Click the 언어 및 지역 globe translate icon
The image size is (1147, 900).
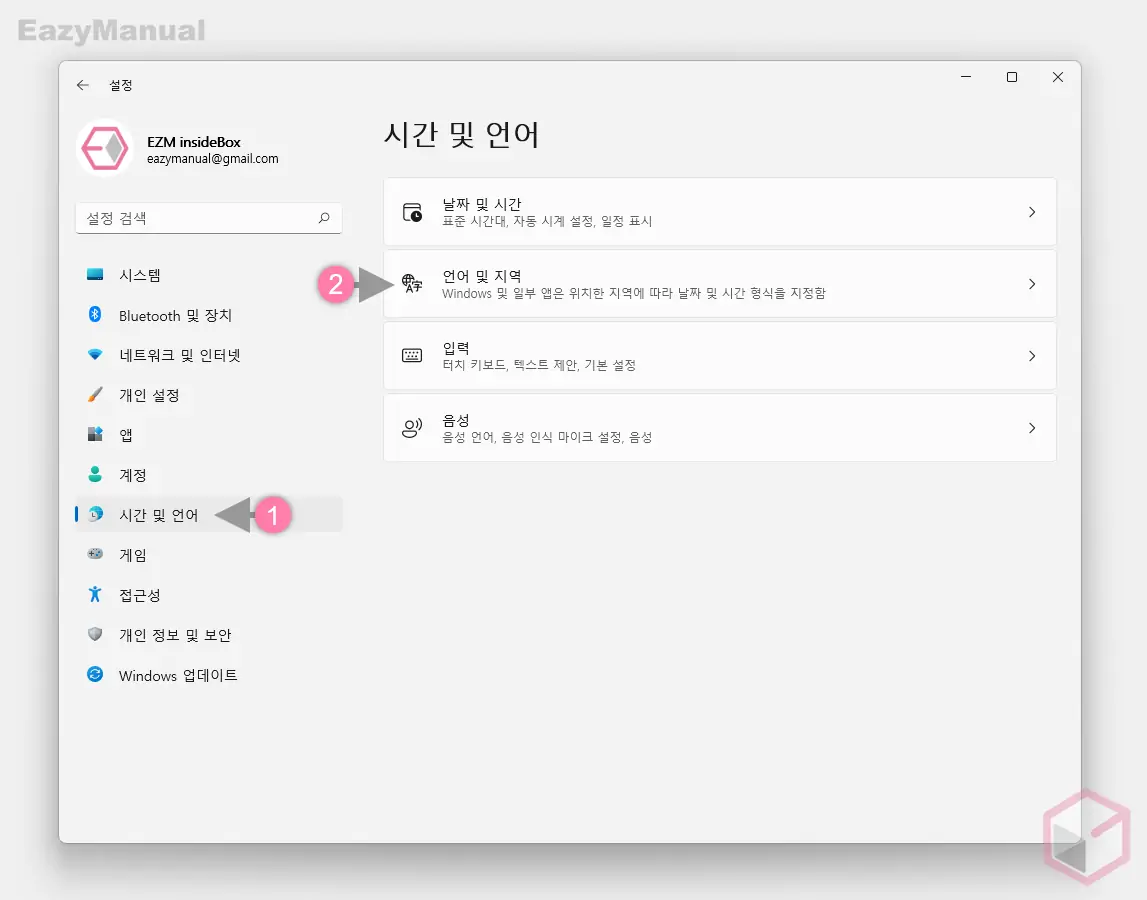pos(412,283)
